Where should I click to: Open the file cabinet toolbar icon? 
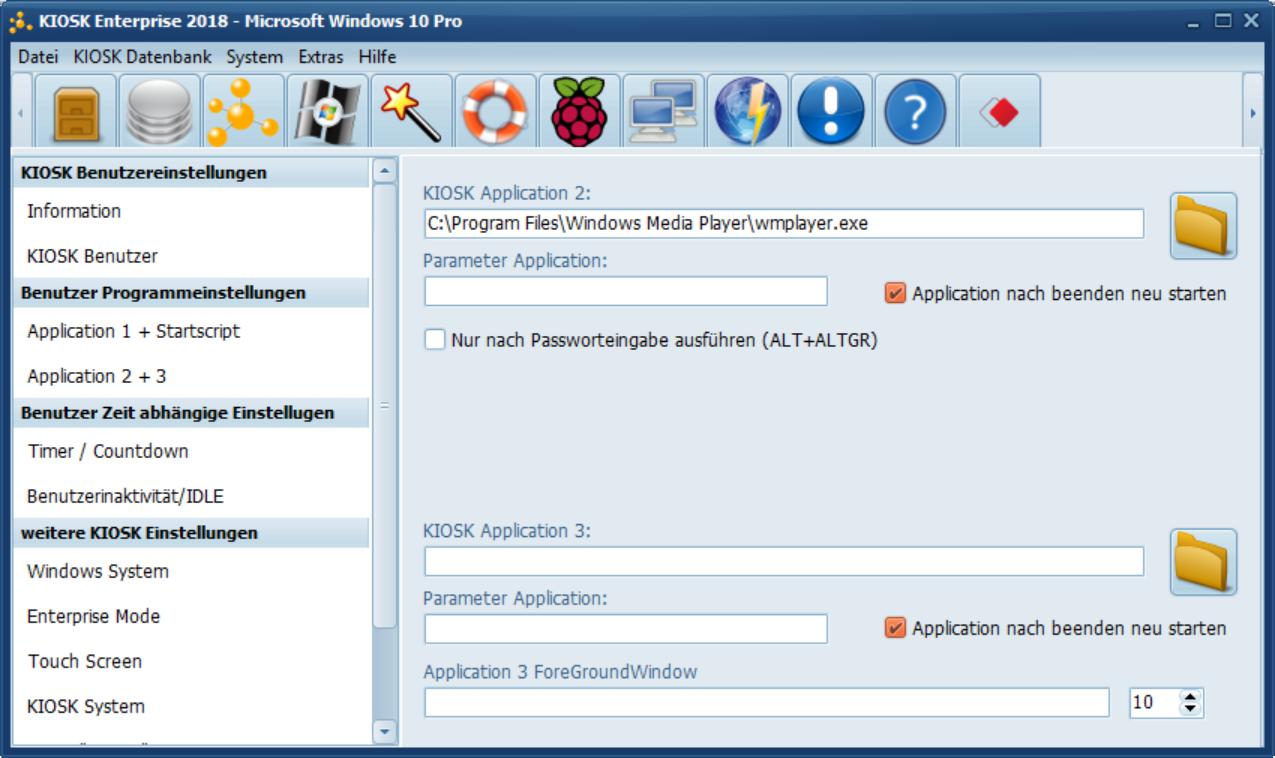tap(76, 111)
